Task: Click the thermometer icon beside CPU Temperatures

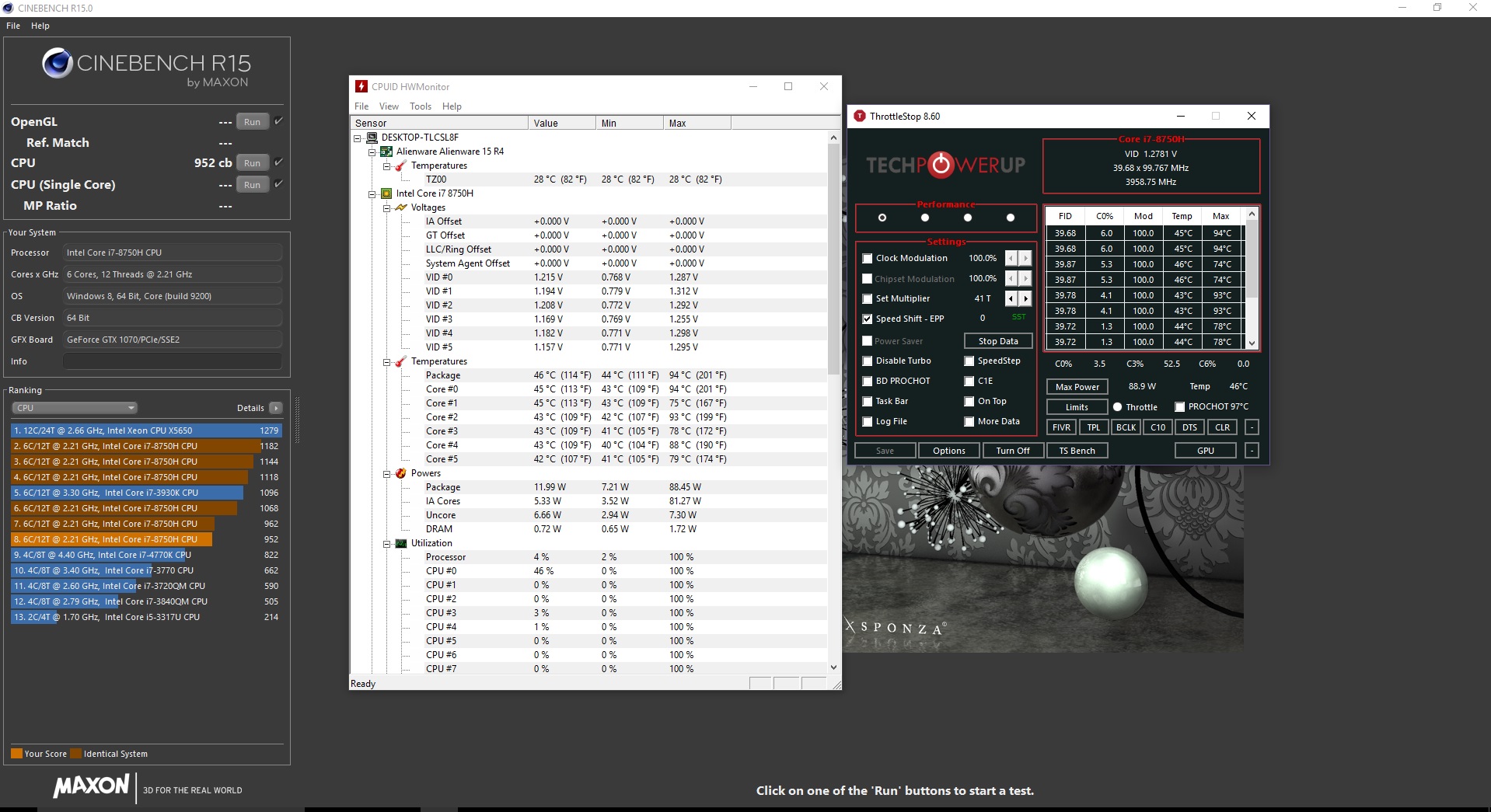Action: pos(401,361)
